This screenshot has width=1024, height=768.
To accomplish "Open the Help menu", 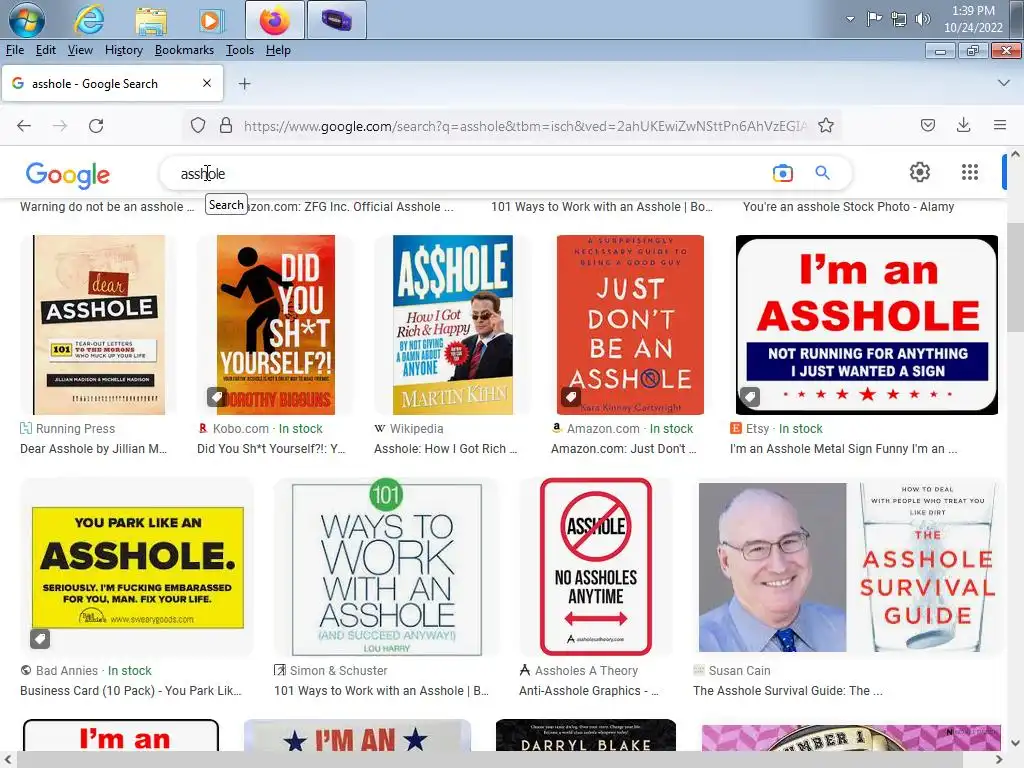I will coord(278,50).
